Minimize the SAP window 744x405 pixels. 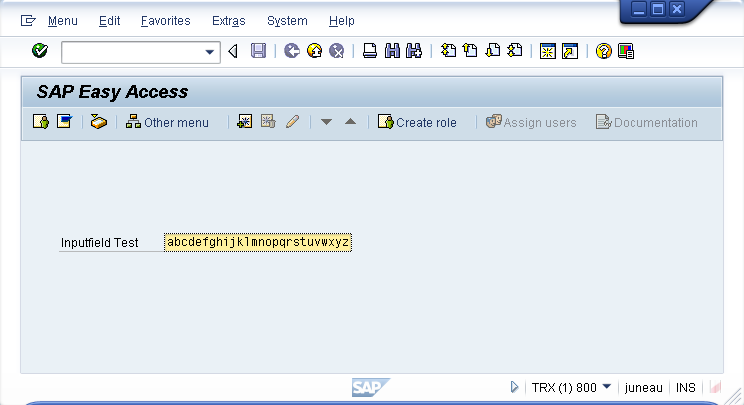(x=639, y=9)
